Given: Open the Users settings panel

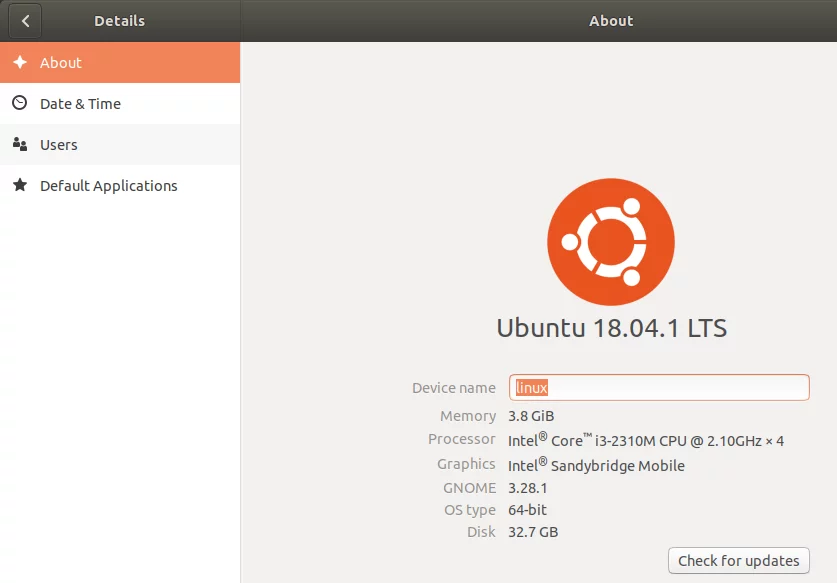Looking at the screenshot, I should (x=120, y=145).
